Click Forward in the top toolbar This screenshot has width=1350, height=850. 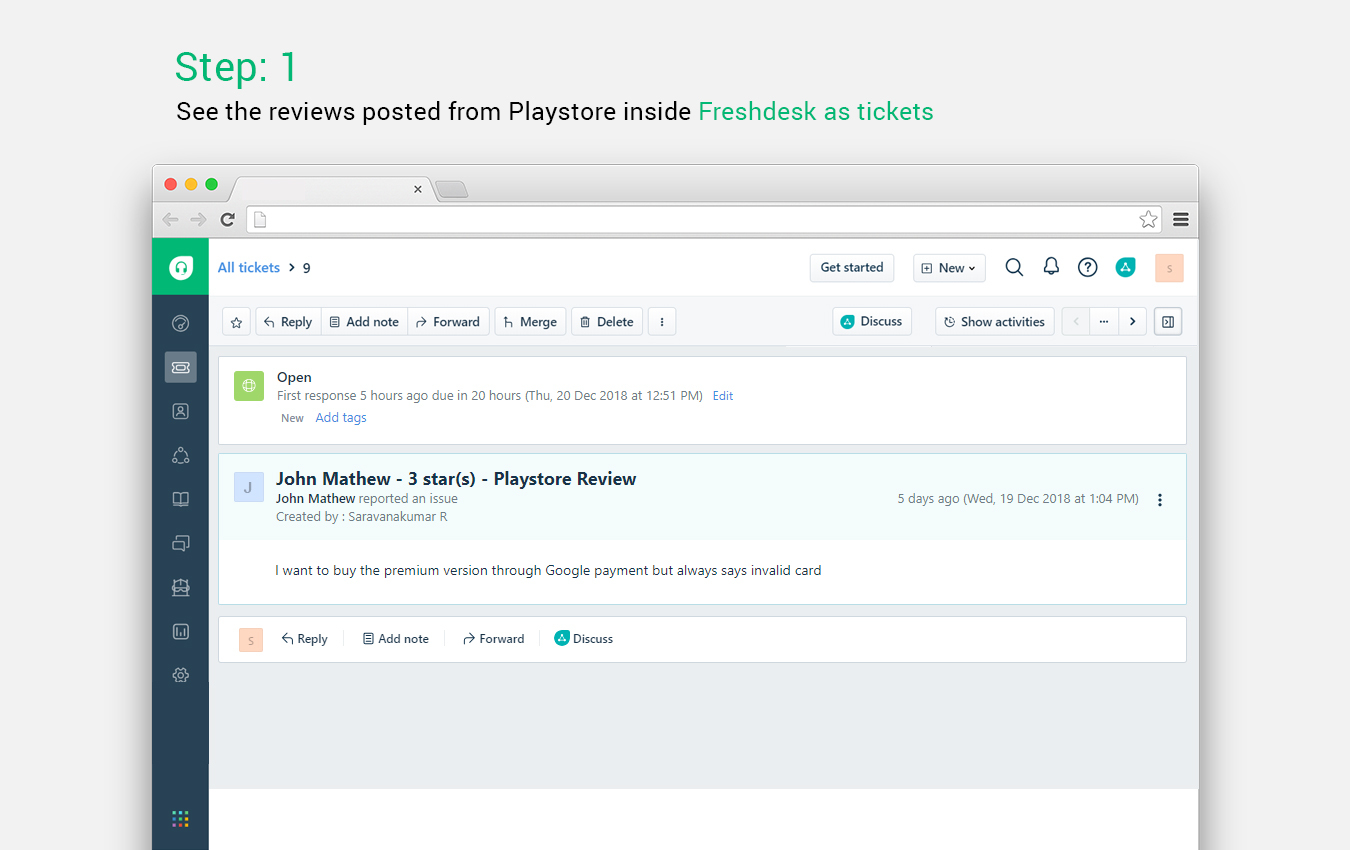tap(448, 321)
